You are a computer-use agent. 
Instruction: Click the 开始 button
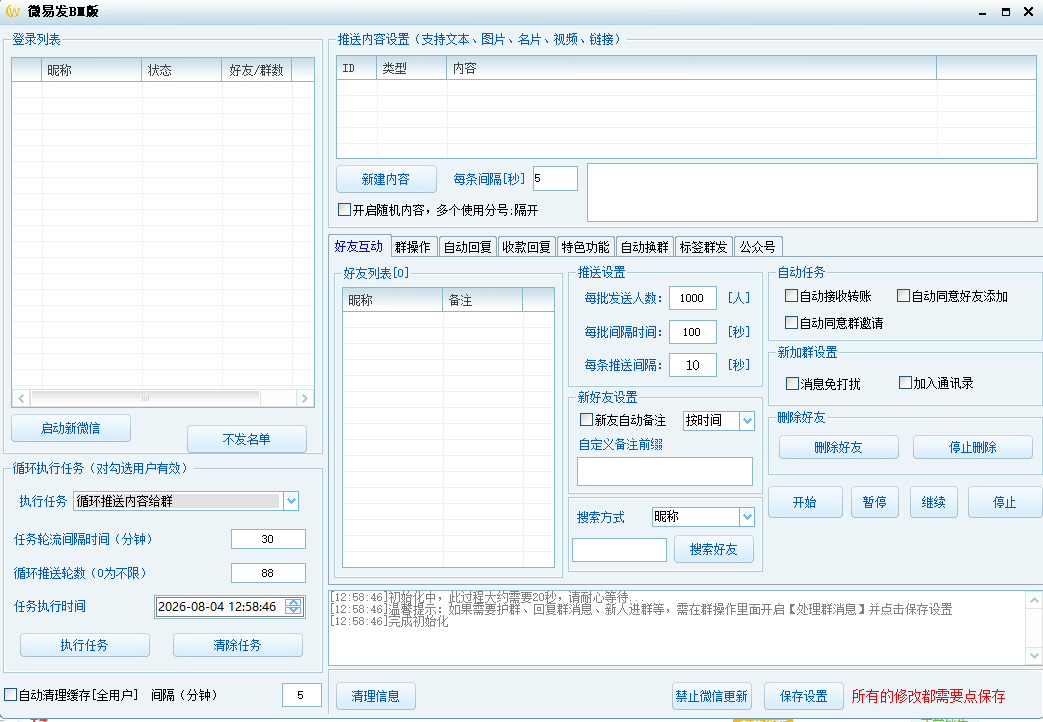tap(805, 502)
